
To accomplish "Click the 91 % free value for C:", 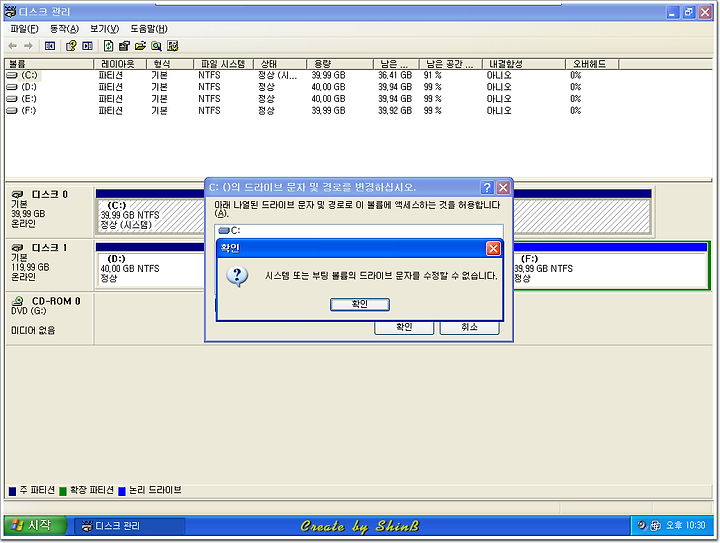I will click(433, 75).
